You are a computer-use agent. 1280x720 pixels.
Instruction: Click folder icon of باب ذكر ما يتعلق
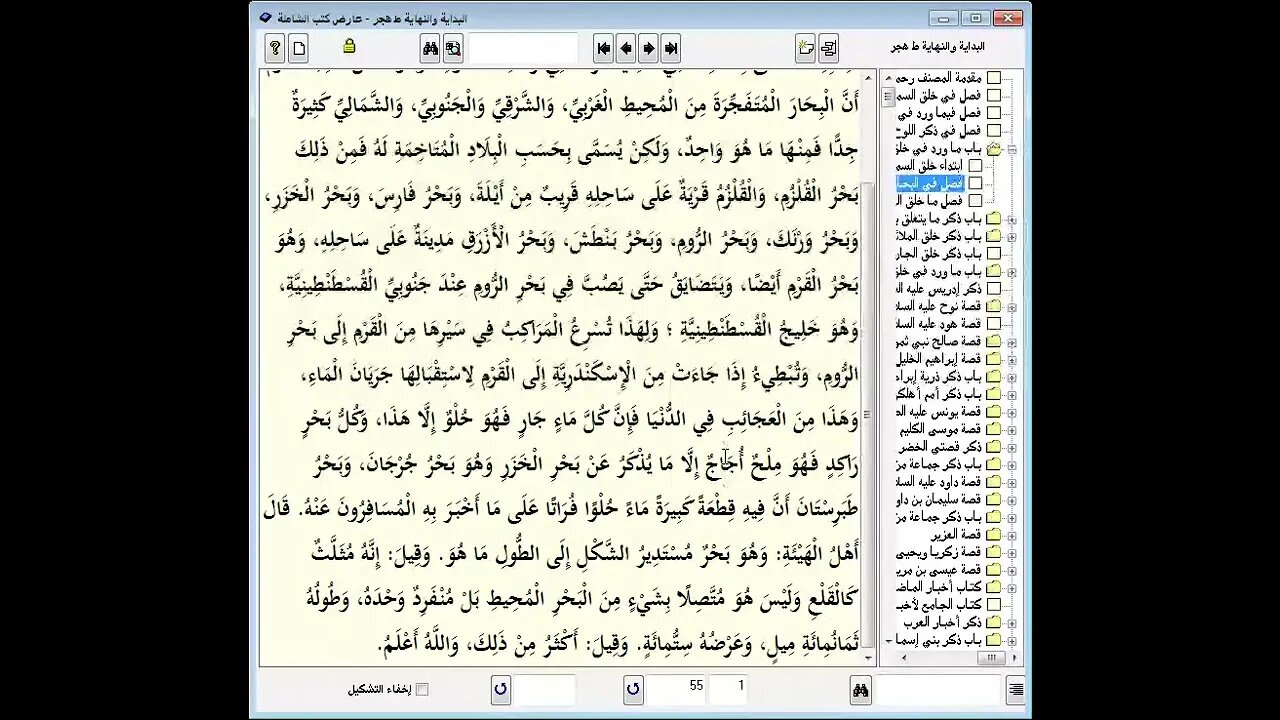[x=994, y=218]
